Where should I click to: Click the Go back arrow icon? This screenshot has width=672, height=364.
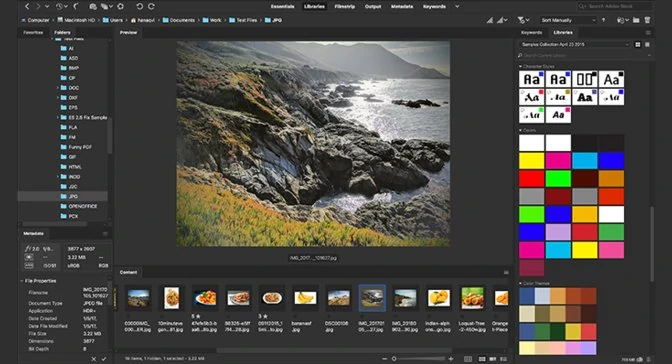27,6
